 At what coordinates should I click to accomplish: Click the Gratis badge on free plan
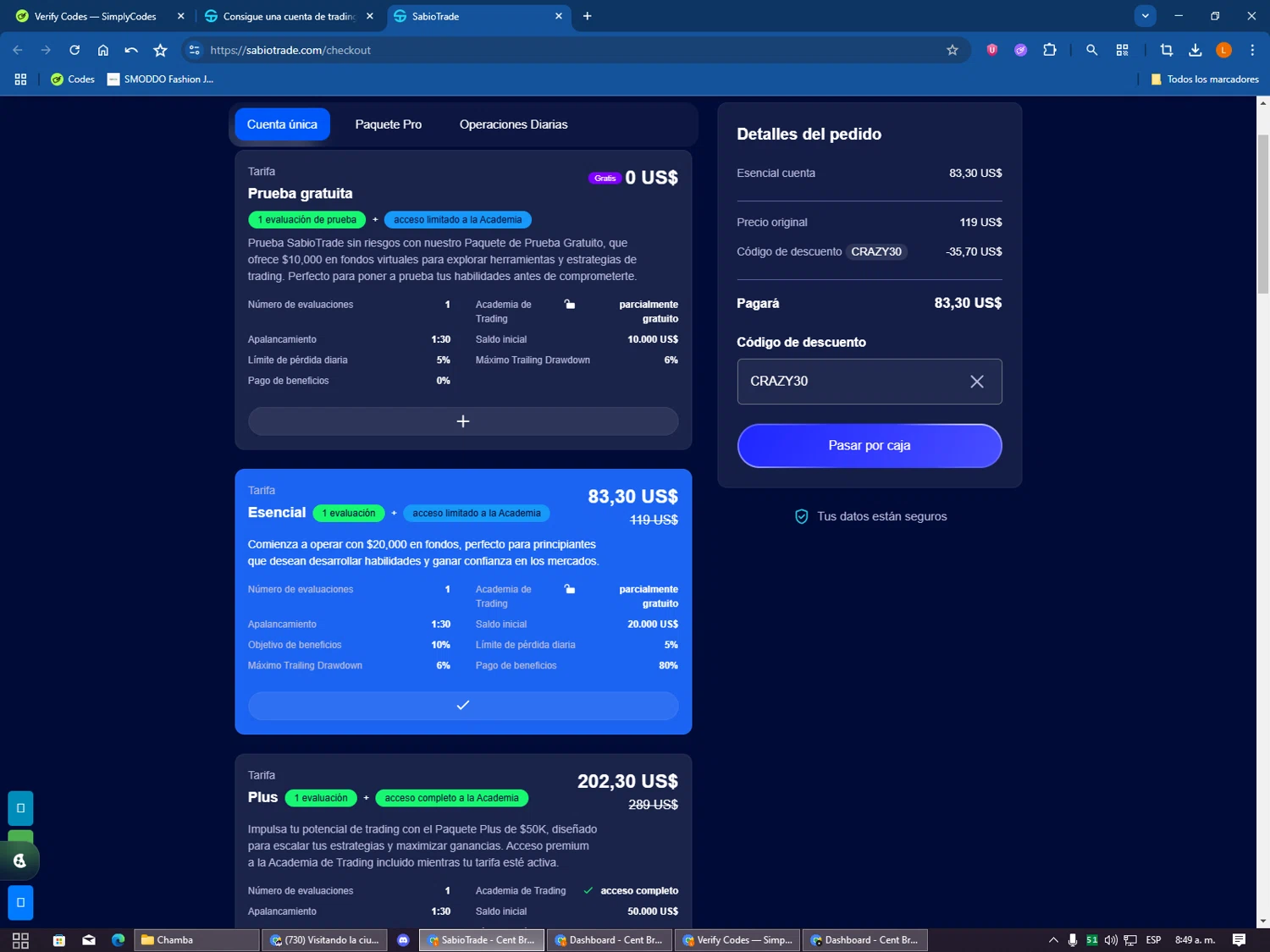[x=605, y=179]
